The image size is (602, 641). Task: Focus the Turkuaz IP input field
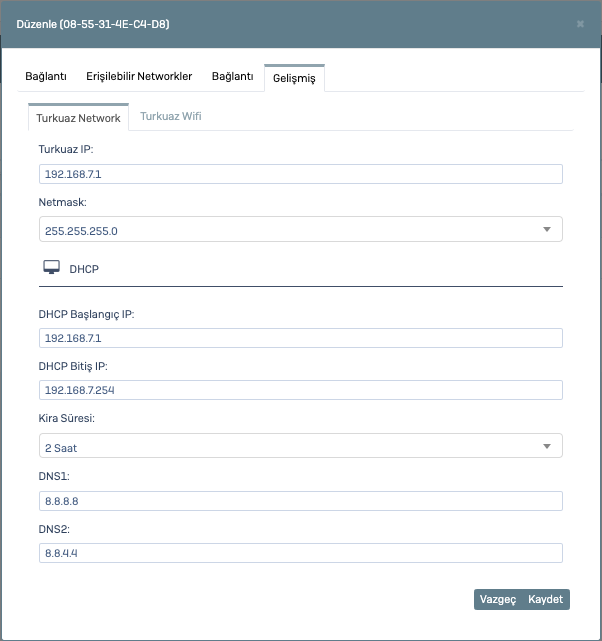[301, 174]
